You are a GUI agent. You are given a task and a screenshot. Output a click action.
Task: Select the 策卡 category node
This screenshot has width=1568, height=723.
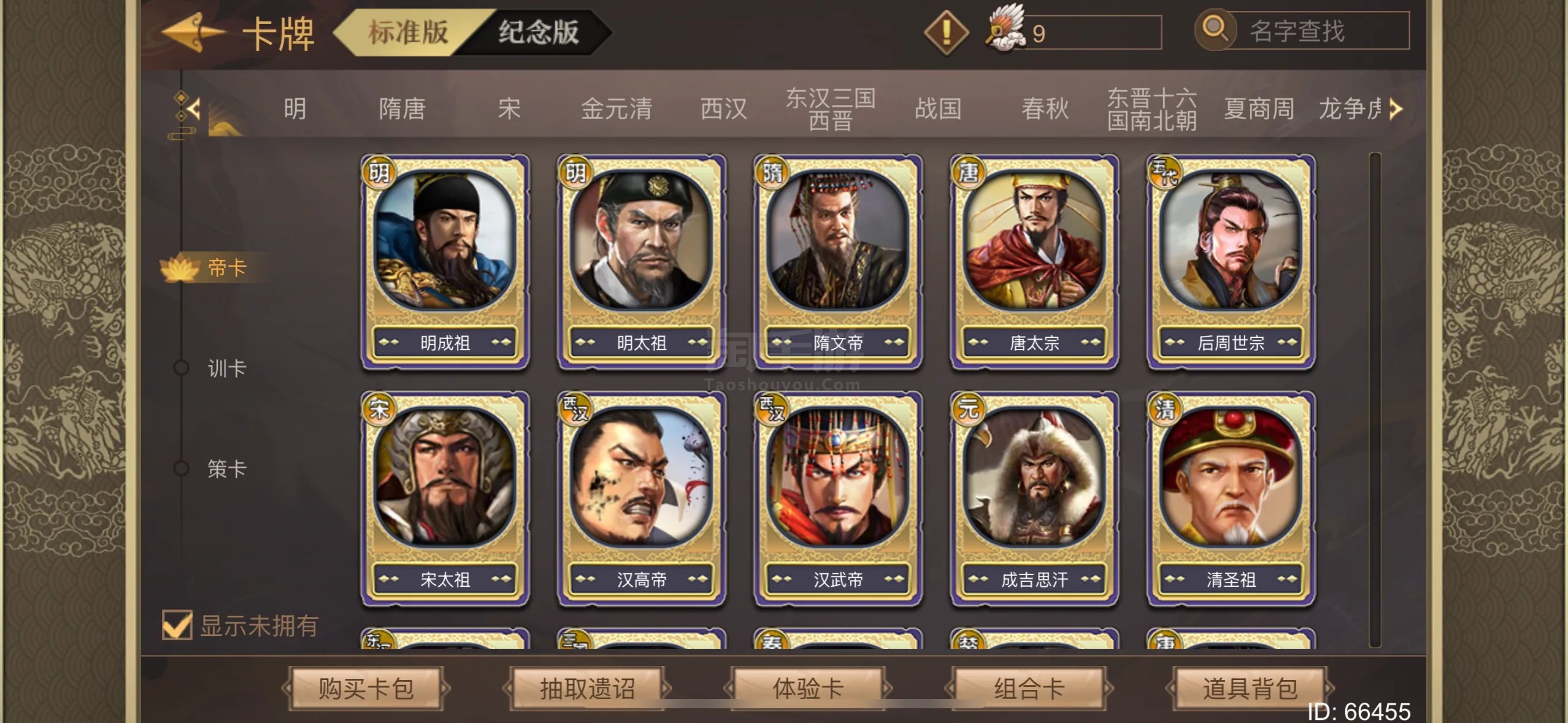click(212, 469)
